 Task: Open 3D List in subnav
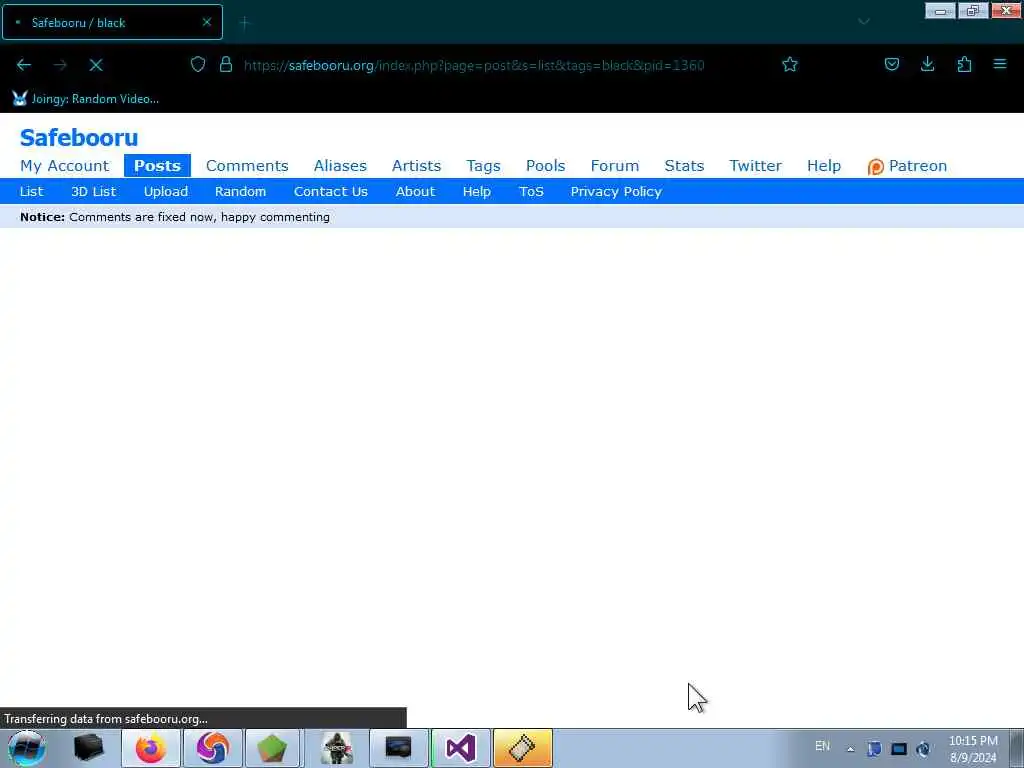(93, 191)
